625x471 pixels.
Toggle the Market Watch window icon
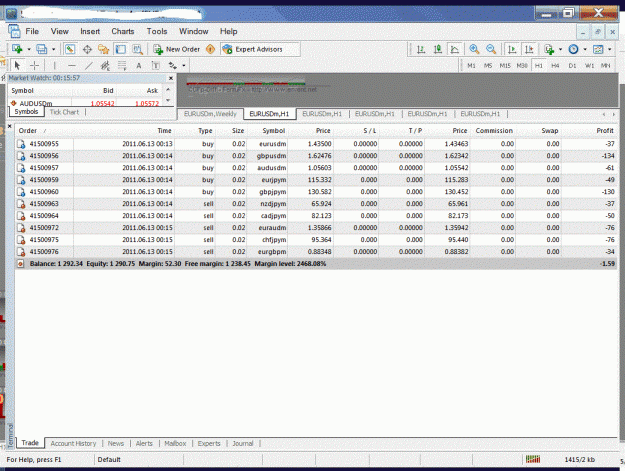[70, 49]
